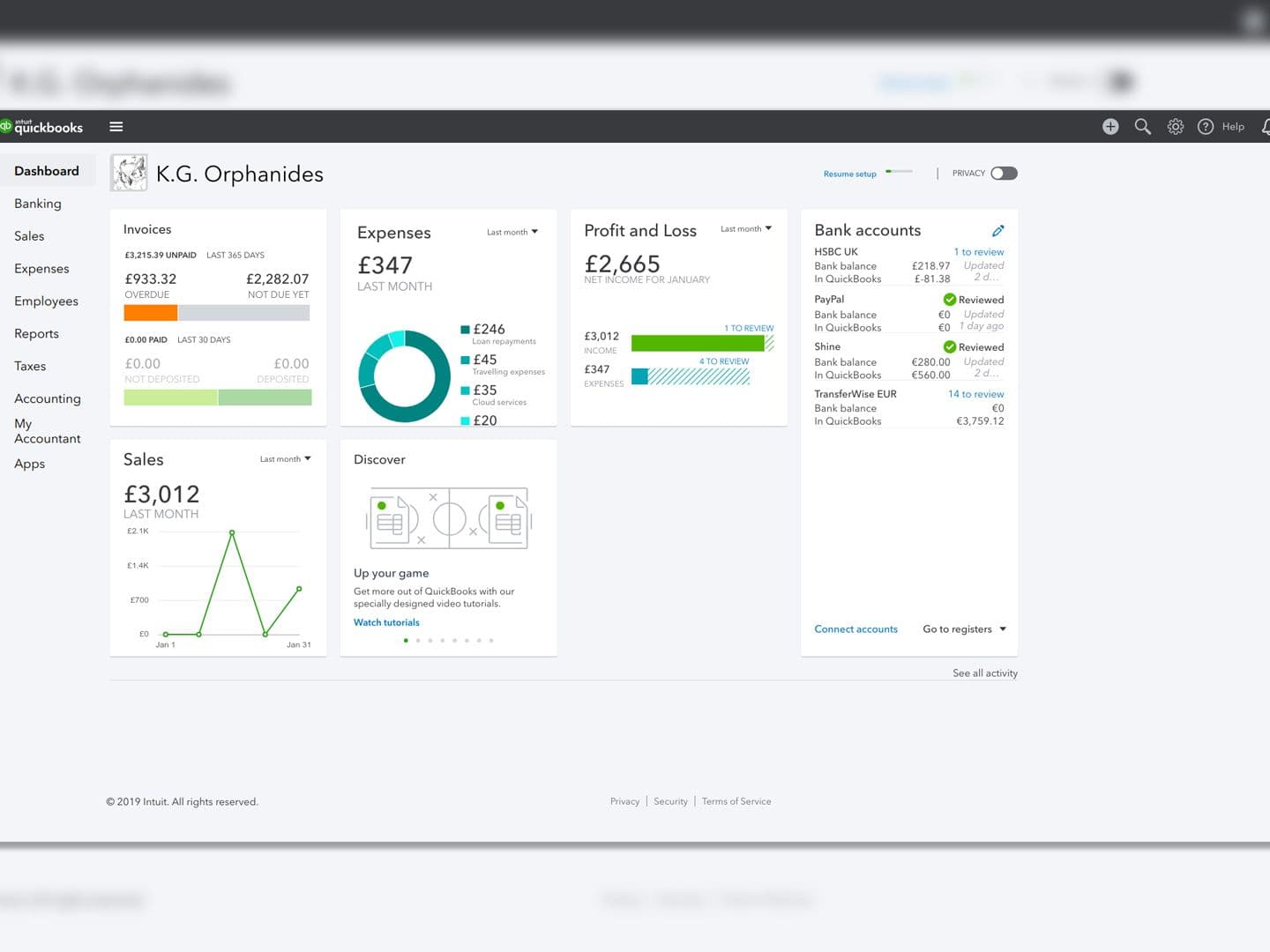Click the £347 last month expenses total
1270x952 pixels.
click(x=385, y=265)
